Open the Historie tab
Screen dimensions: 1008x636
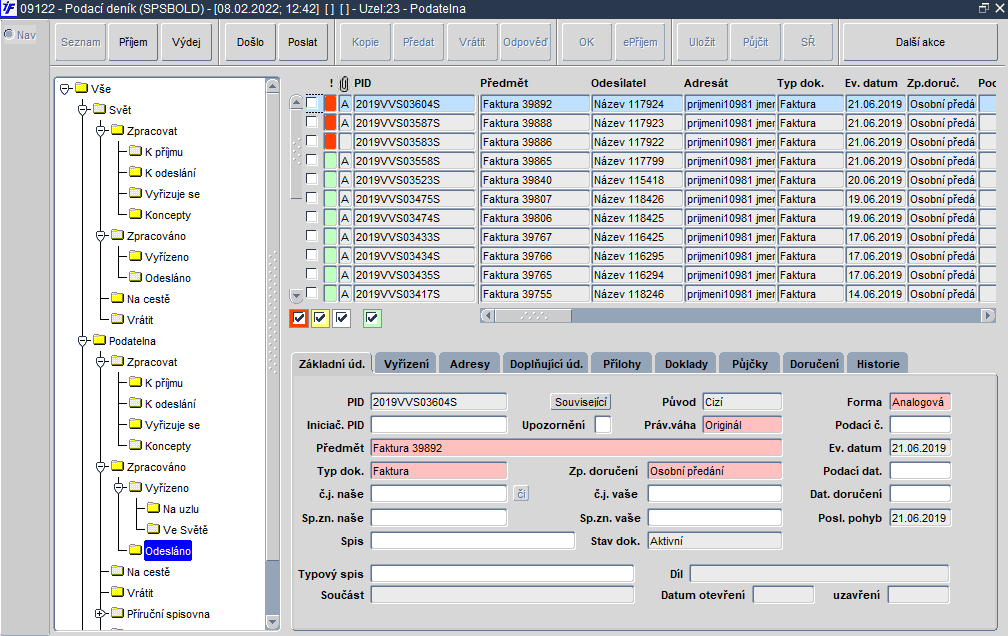(x=878, y=363)
